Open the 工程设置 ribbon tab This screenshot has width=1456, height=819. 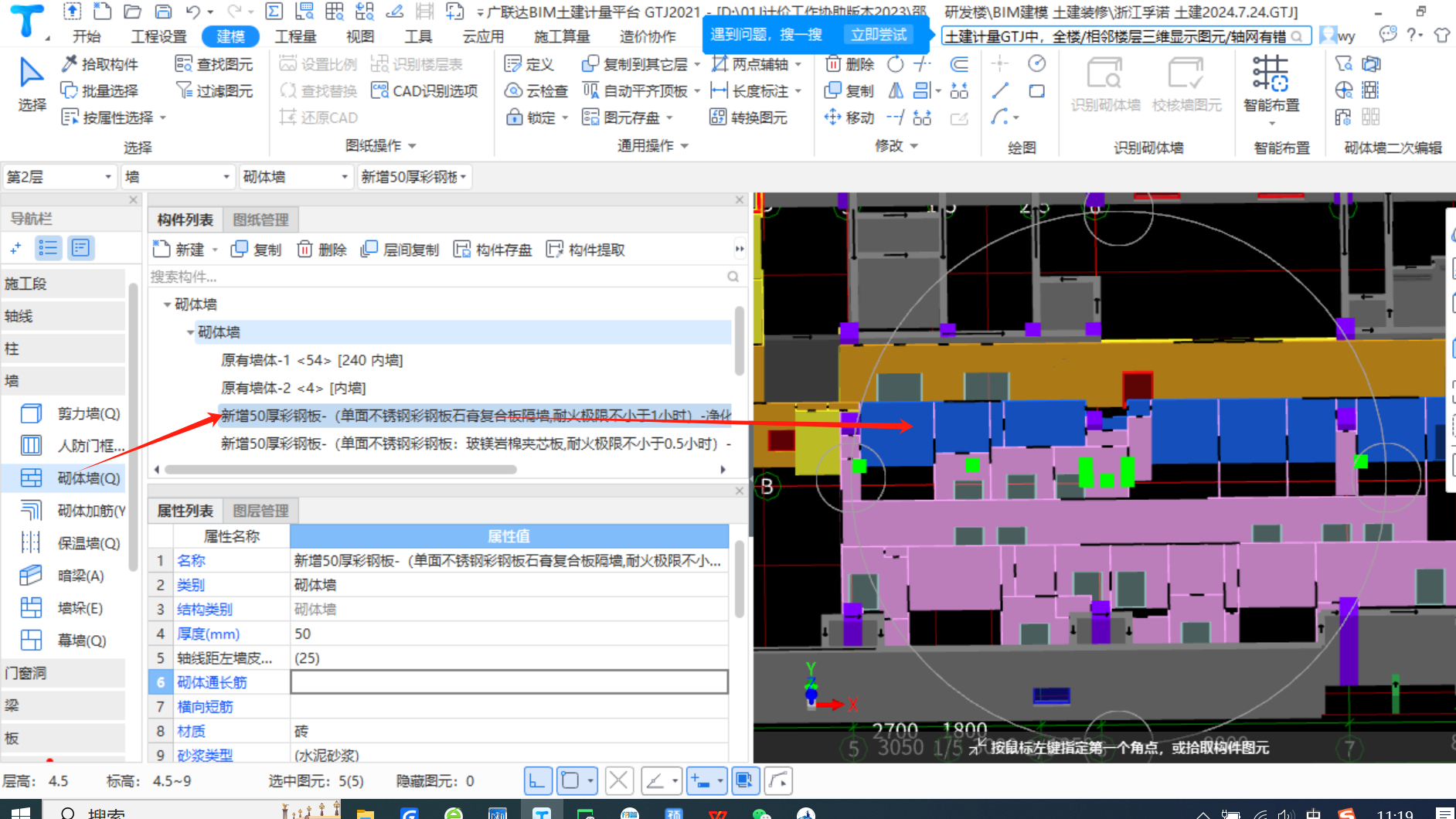[158, 36]
